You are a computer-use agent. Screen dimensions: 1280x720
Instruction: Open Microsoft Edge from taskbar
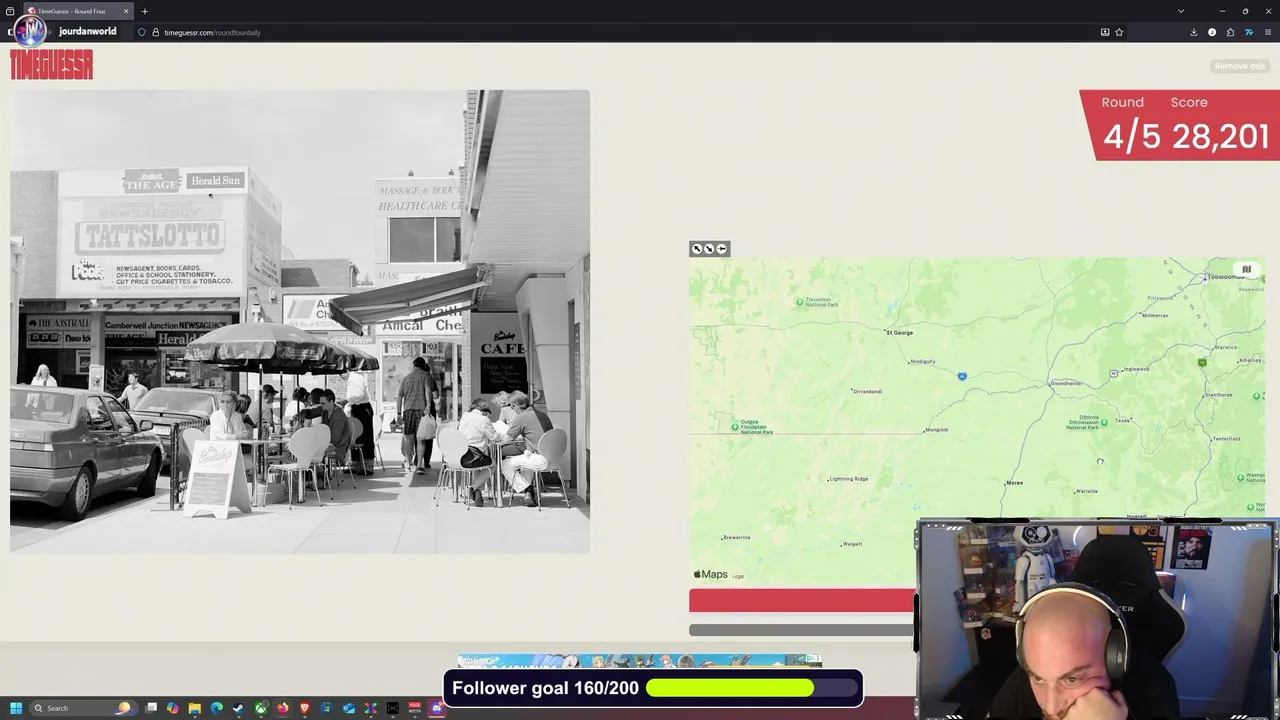click(216, 708)
